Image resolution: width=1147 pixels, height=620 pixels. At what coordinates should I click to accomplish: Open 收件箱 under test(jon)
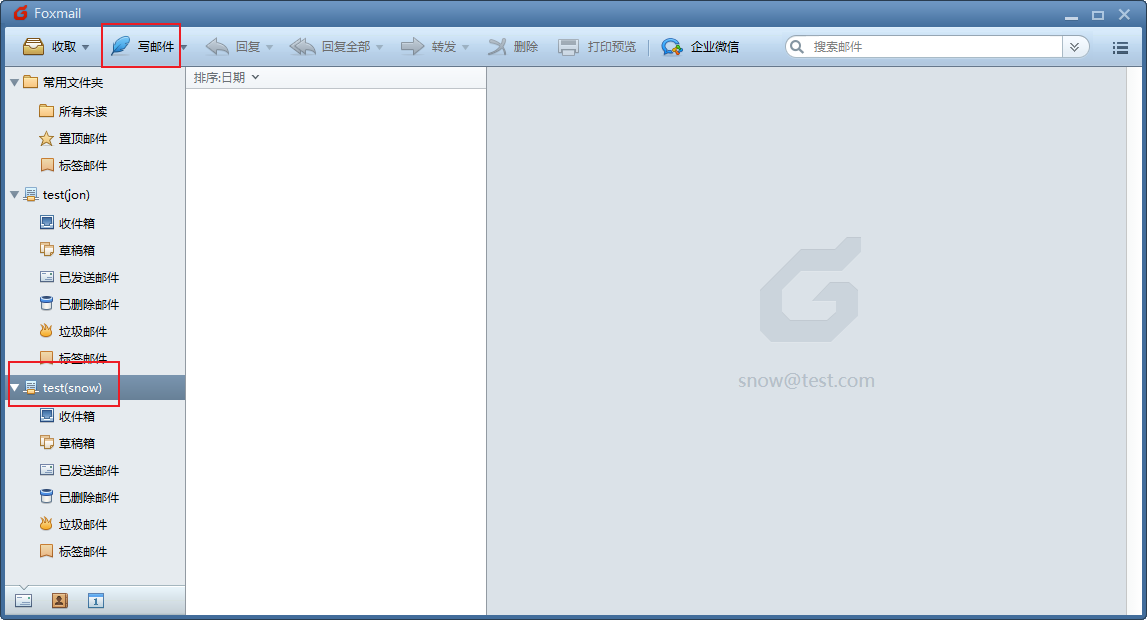(x=76, y=223)
